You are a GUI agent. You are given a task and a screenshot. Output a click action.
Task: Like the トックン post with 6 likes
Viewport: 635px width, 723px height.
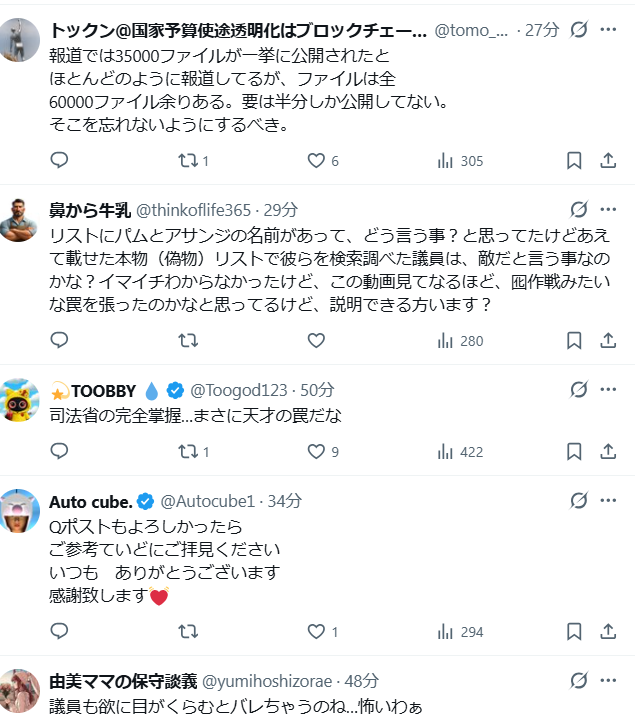[x=316, y=161]
